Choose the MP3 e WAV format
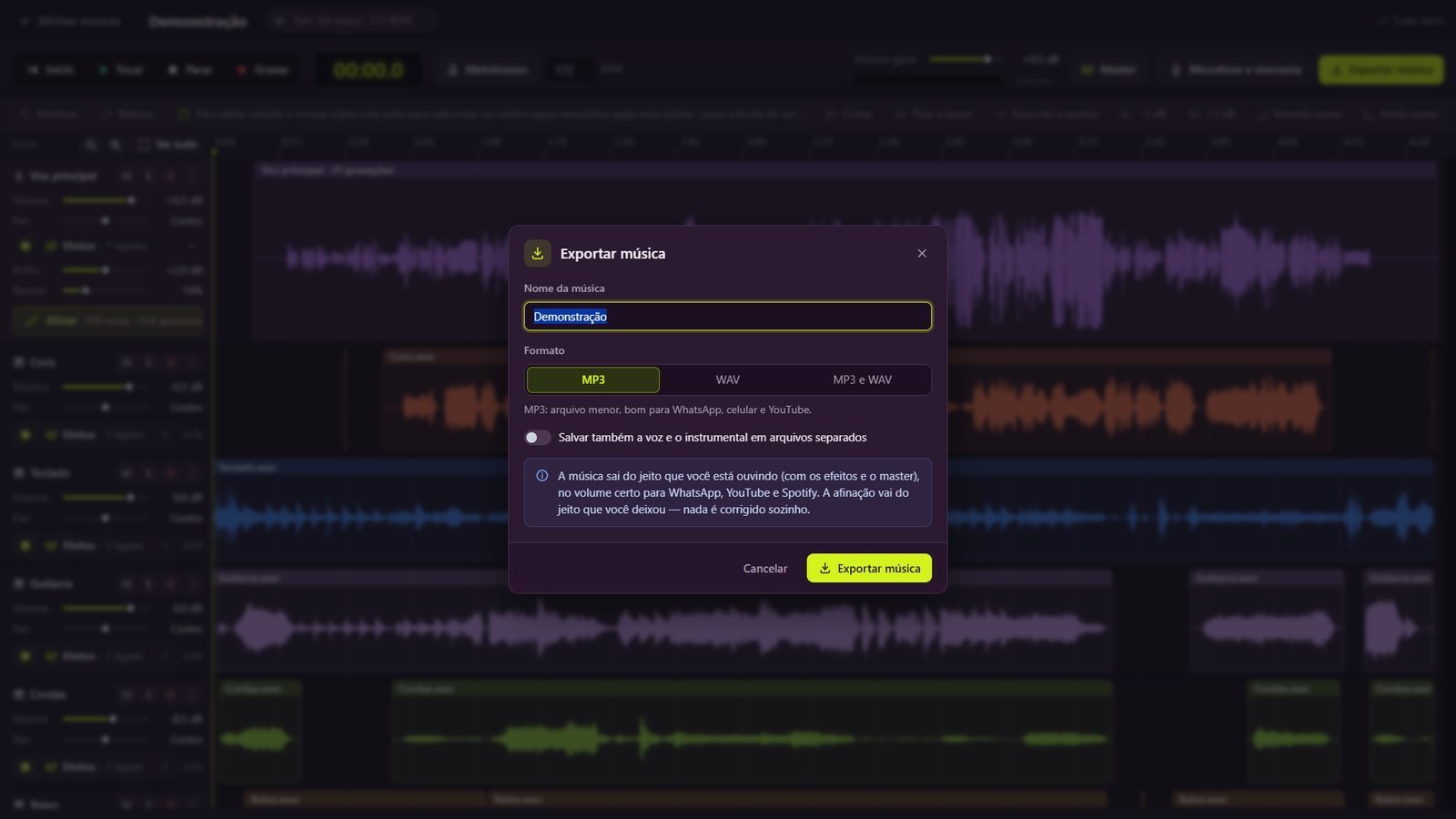The height and width of the screenshot is (819, 1456). [862, 379]
